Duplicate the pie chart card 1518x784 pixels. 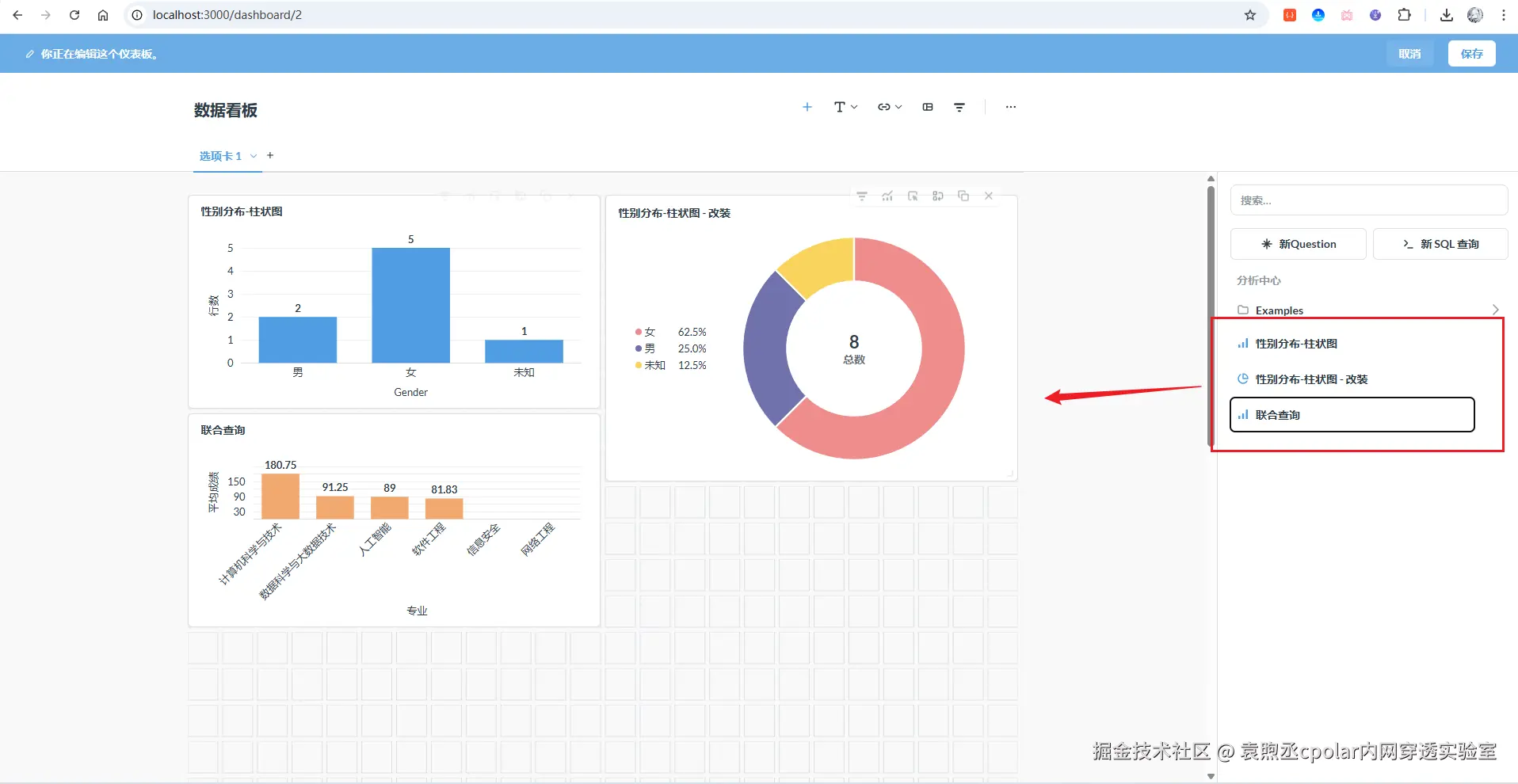click(963, 196)
